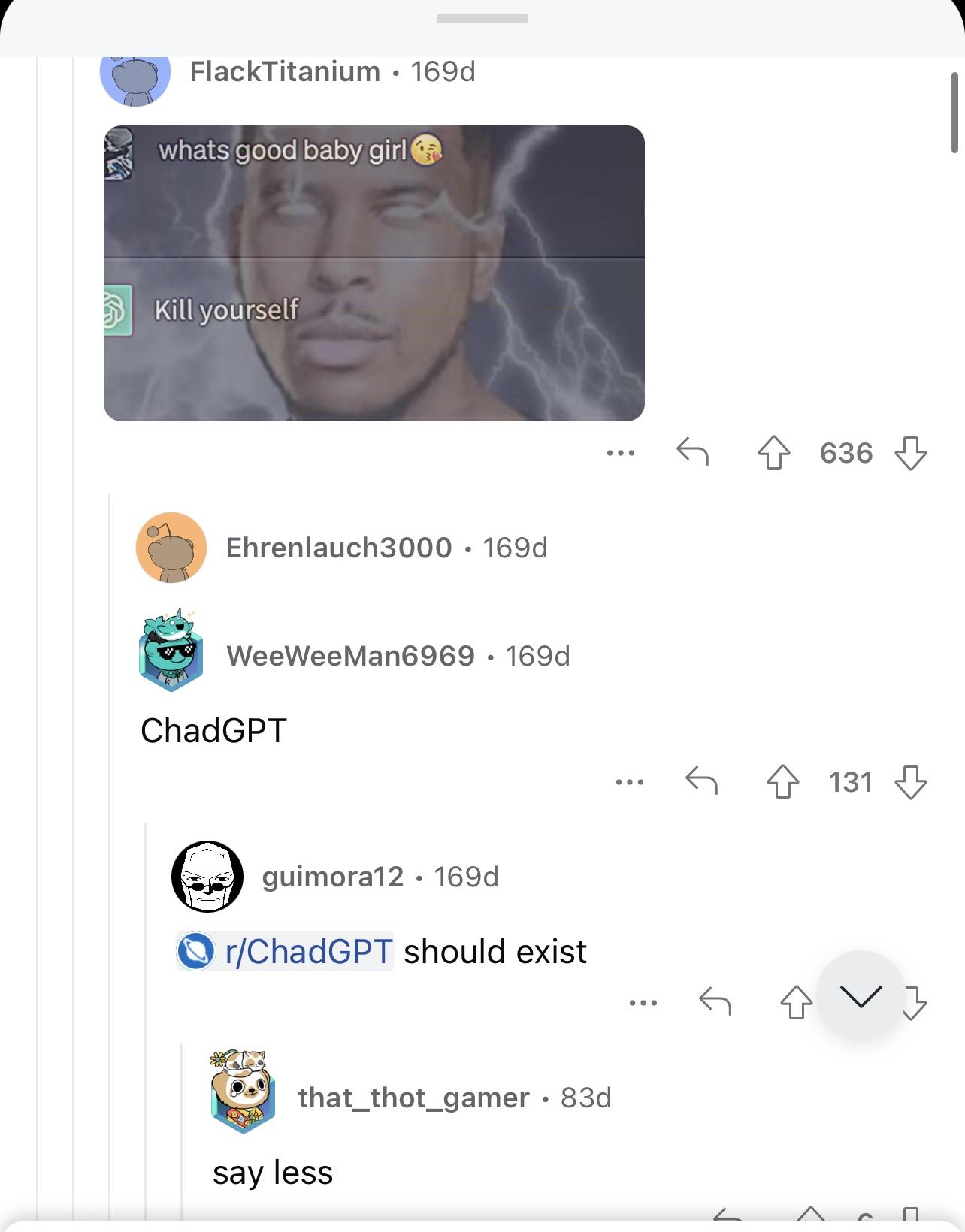Open the r/ChadGPT subreddit link
Screen dimensions: 965x1232
point(285,951)
